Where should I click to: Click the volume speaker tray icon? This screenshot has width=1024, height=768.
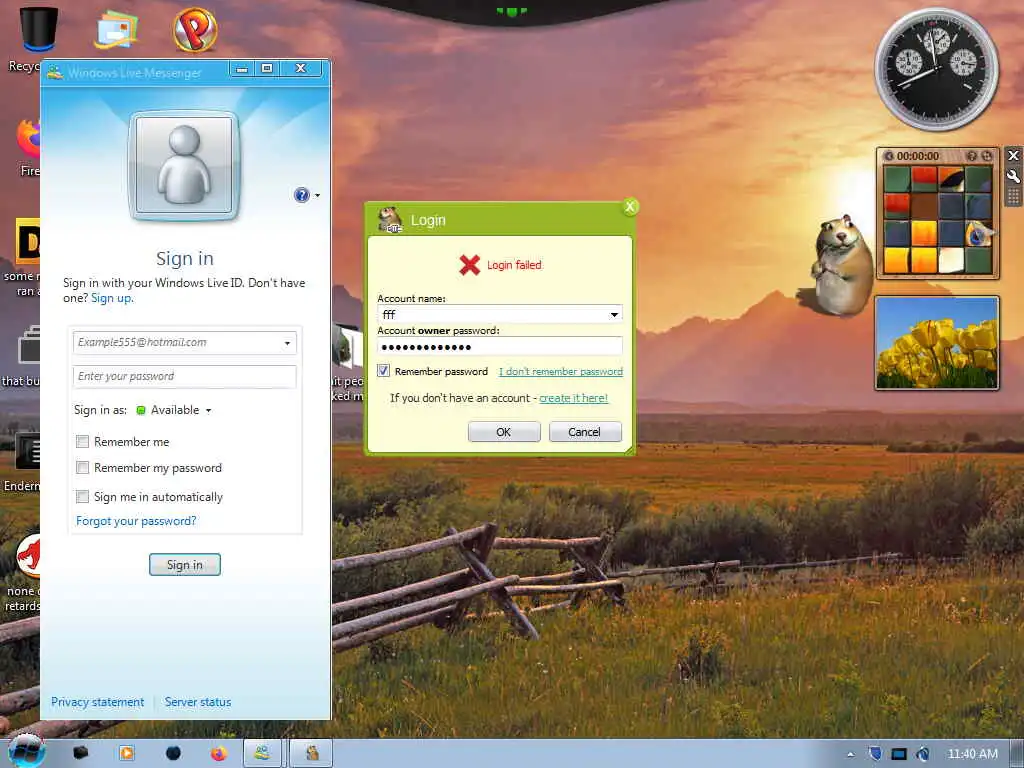(x=922, y=754)
